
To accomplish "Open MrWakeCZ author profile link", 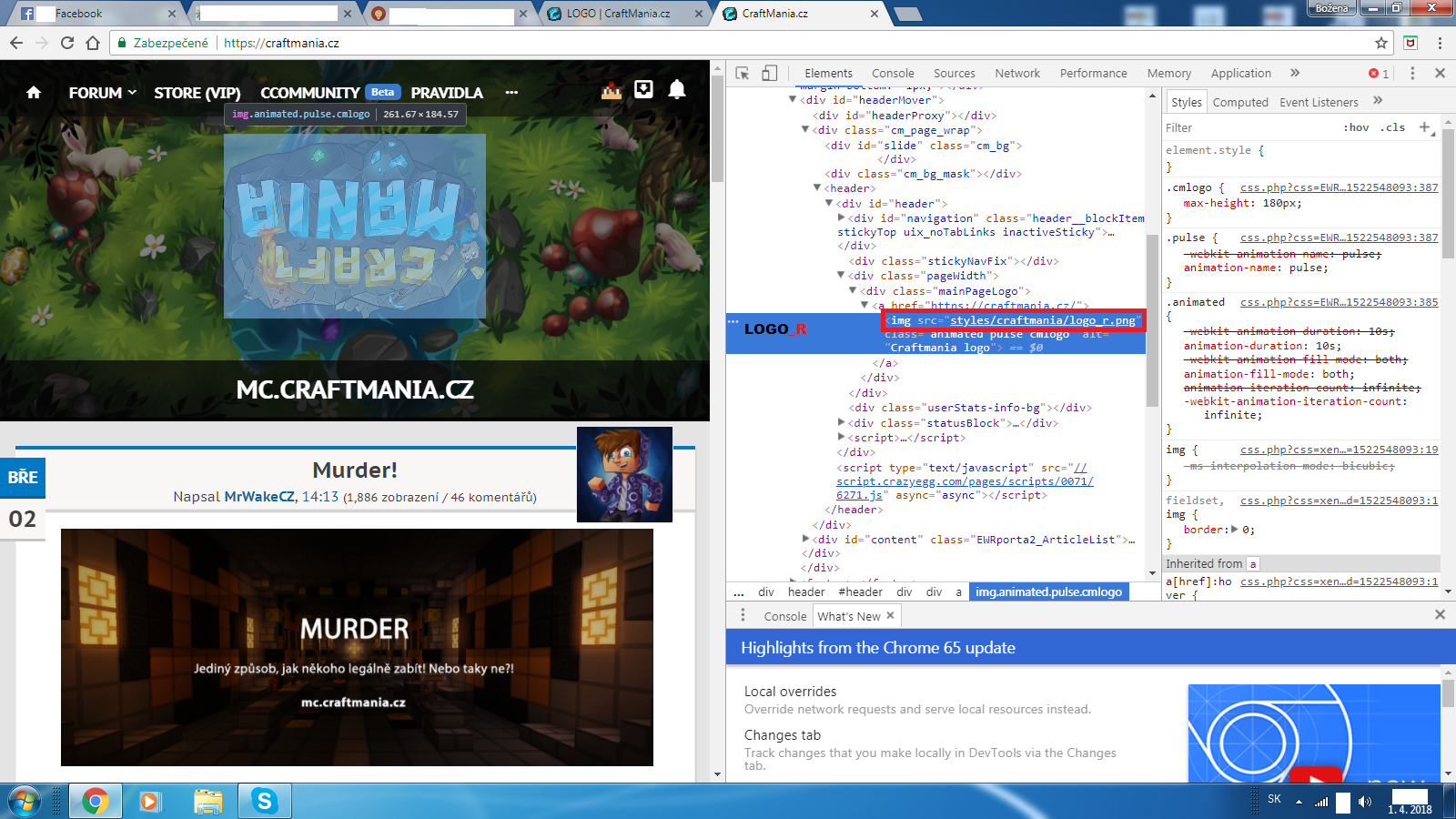I will coord(259,497).
